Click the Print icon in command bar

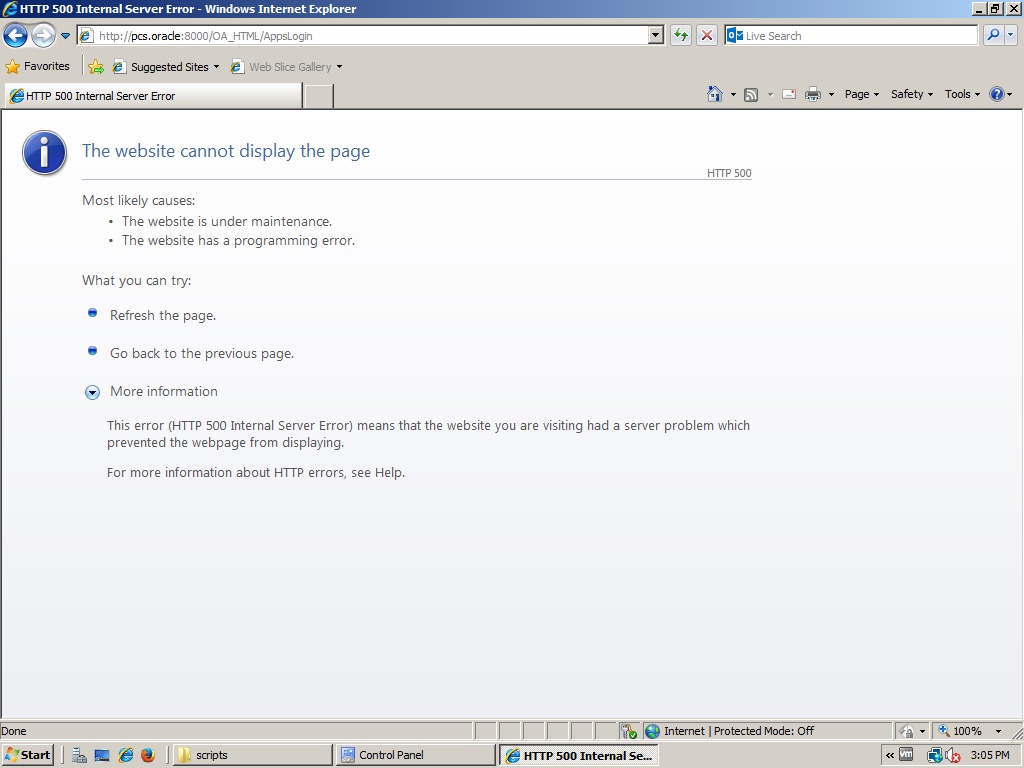point(812,94)
